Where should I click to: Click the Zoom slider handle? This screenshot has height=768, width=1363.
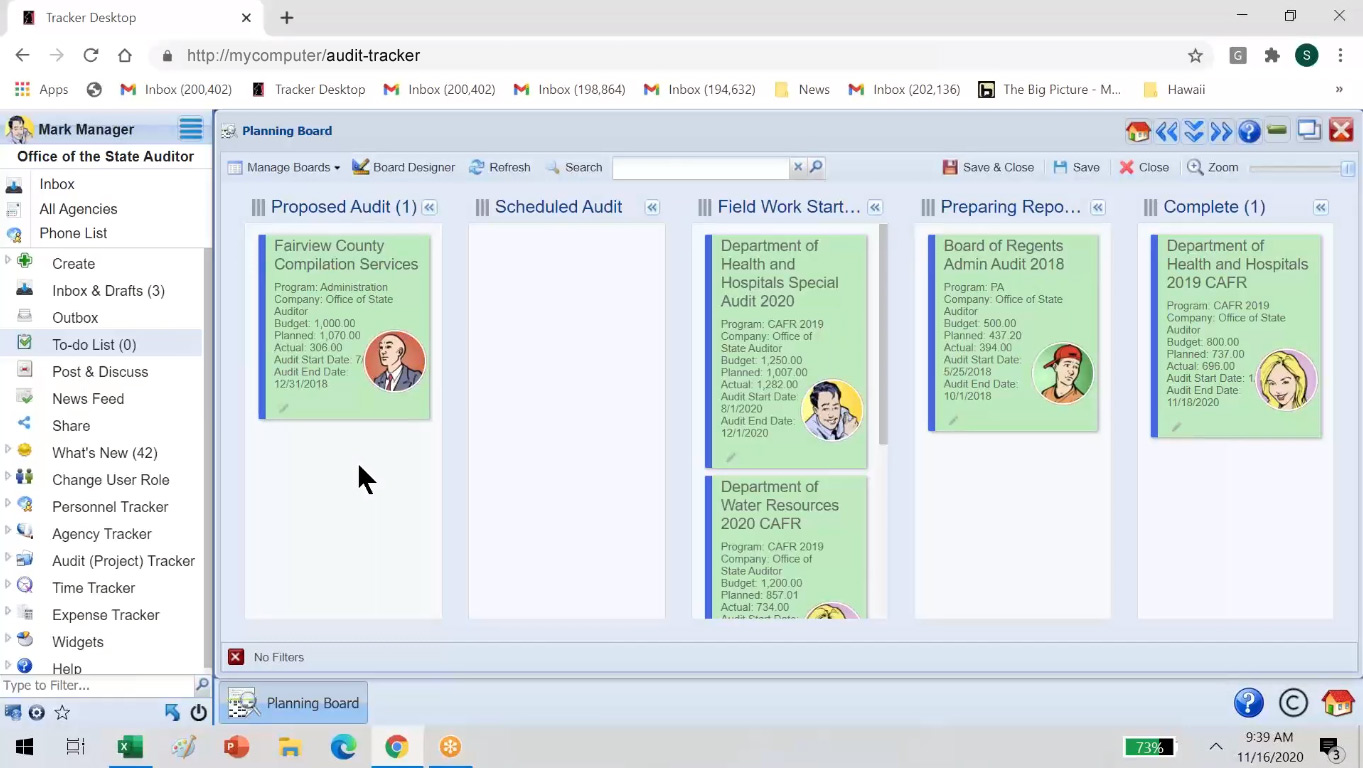1348,168
